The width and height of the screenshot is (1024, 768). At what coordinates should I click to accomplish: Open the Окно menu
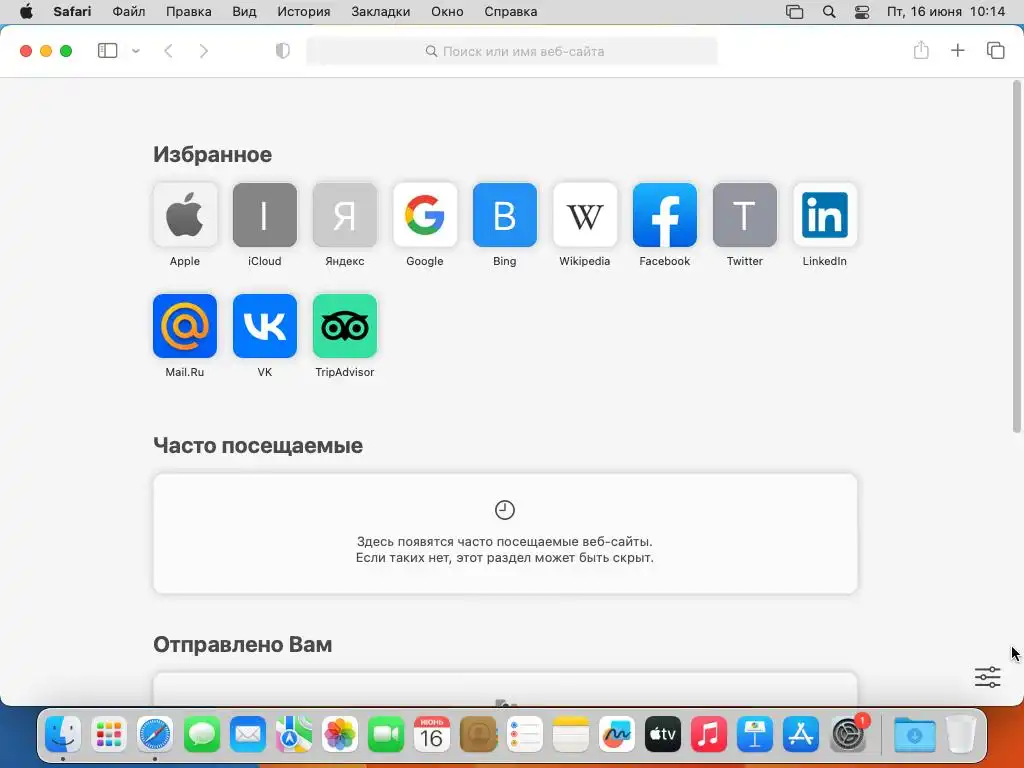pyautogui.click(x=447, y=12)
